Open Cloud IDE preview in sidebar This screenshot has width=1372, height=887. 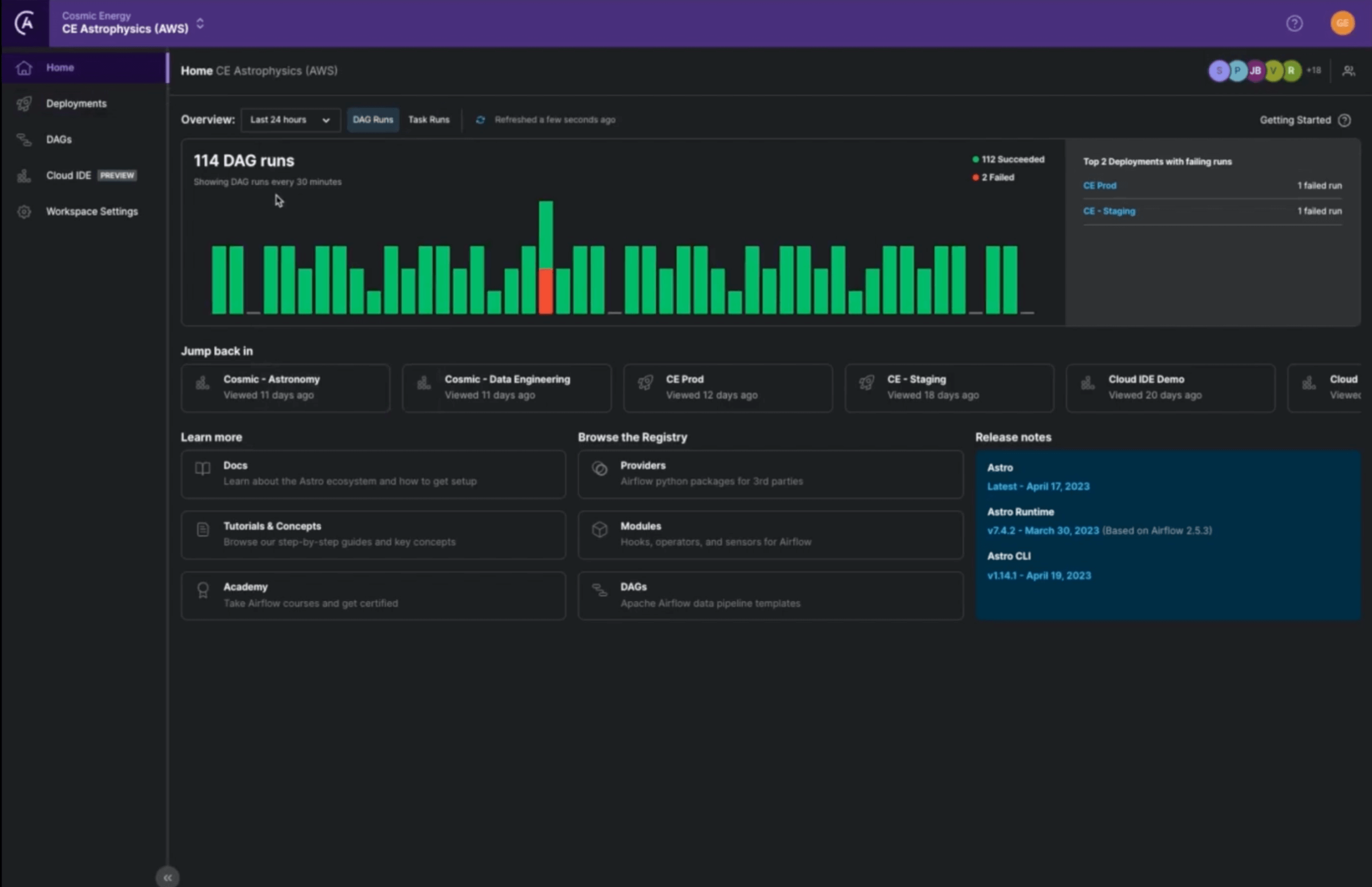69,176
